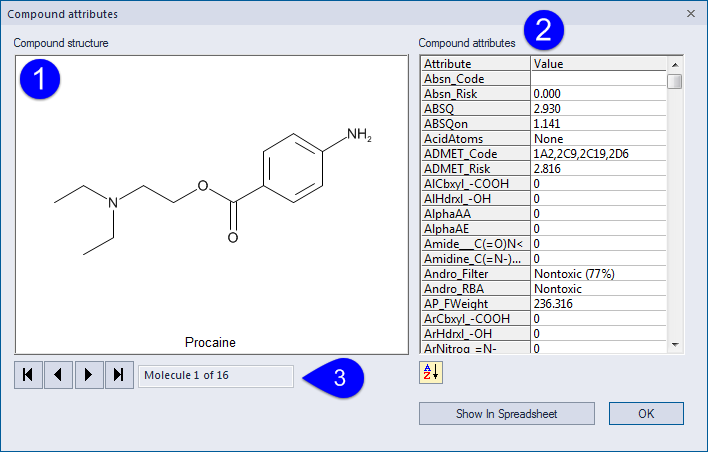This screenshot has width=708, height=452.
Task: Click value None for AcidAtoms
Action: pyautogui.click(x=598, y=139)
